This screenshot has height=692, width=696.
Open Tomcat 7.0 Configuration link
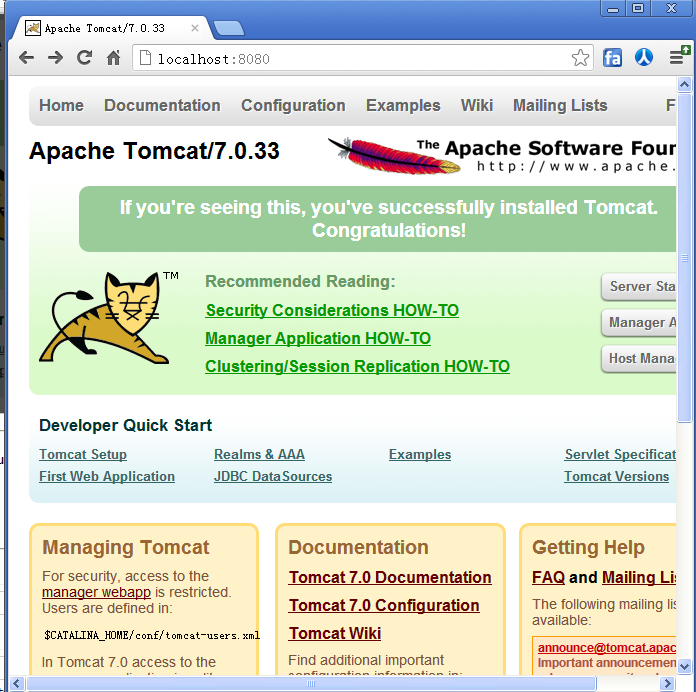point(384,605)
